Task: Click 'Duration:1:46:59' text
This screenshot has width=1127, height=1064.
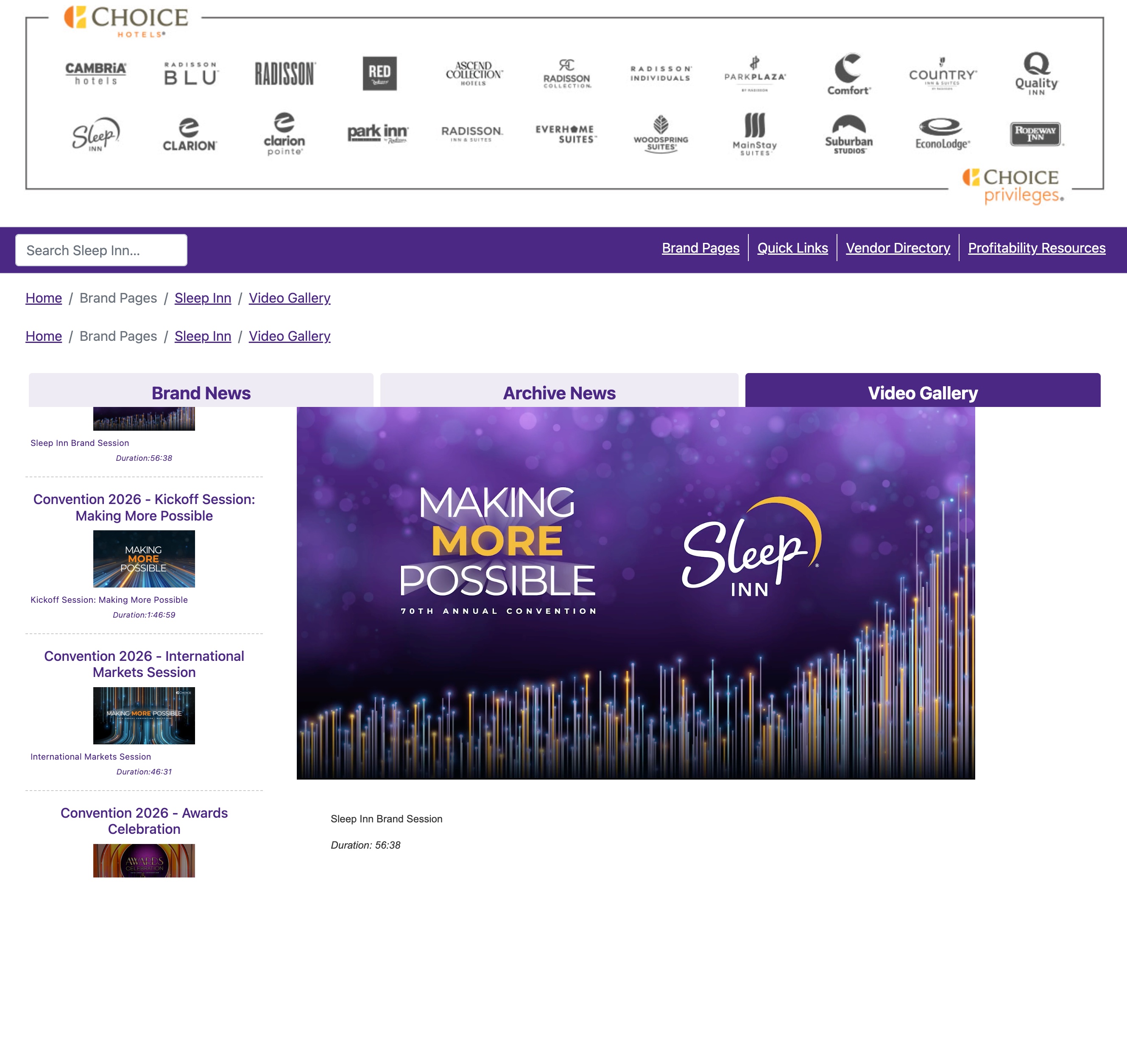Action: click(x=144, y=615)
